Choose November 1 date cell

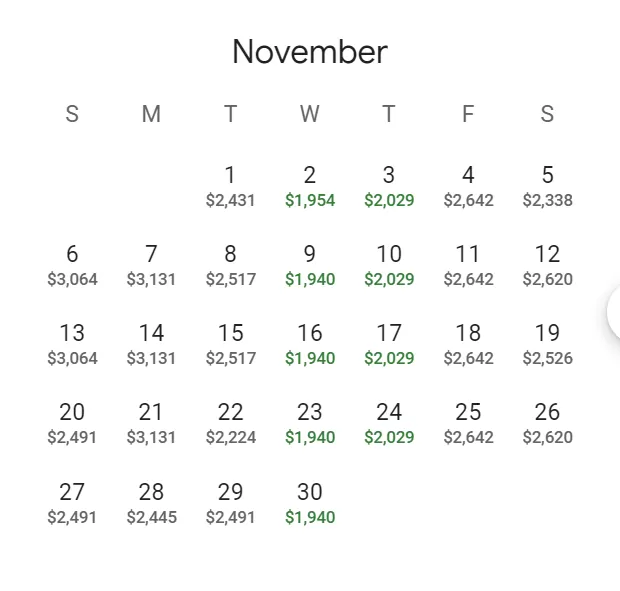tap(231, 186)
